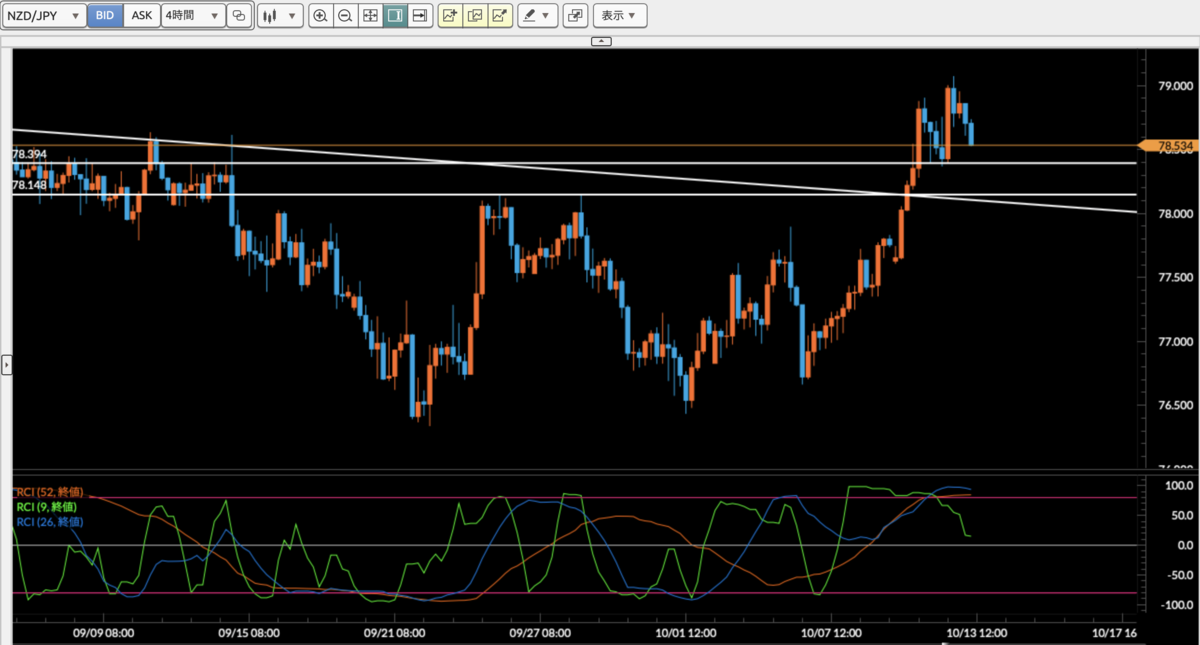Zoom in on the chart
The image size is (1200, 645).
320,16
